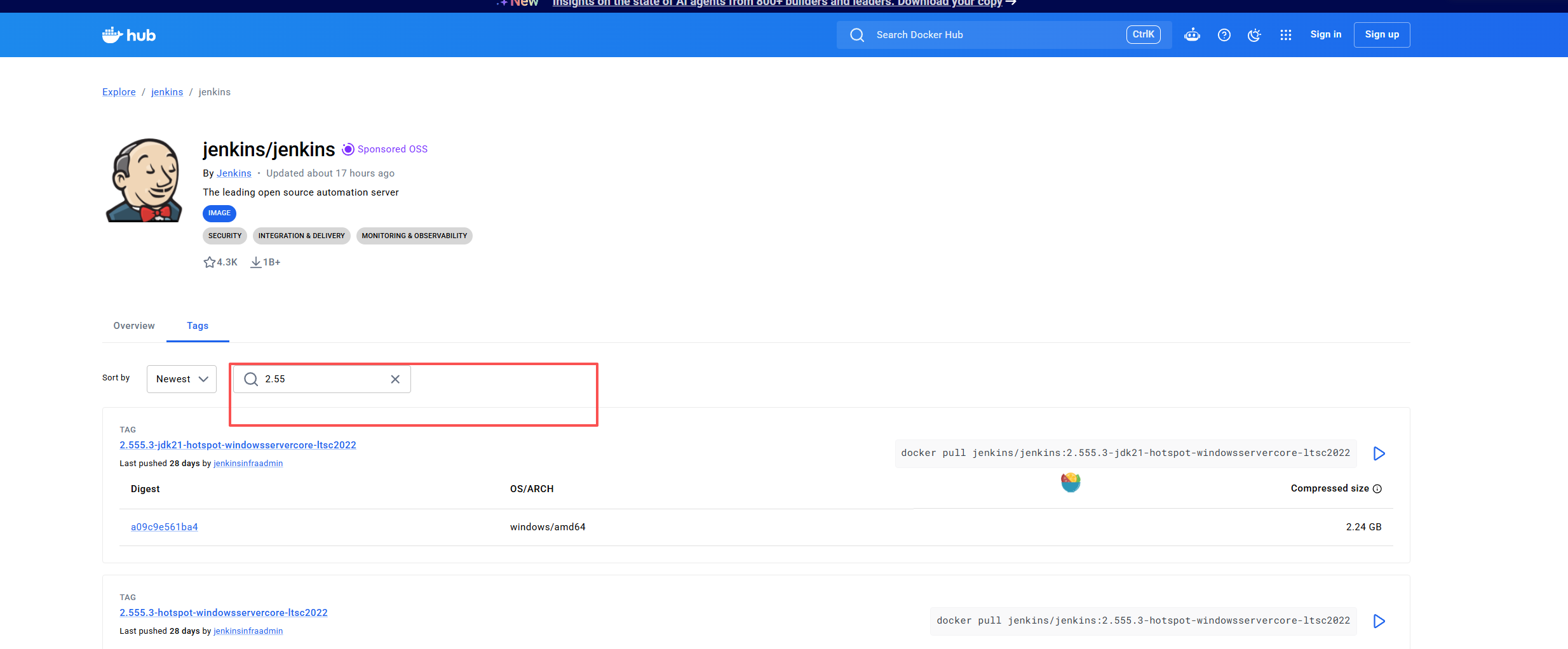
Task: Click the tag filter search magnifier icon
Action: point(251,379)
